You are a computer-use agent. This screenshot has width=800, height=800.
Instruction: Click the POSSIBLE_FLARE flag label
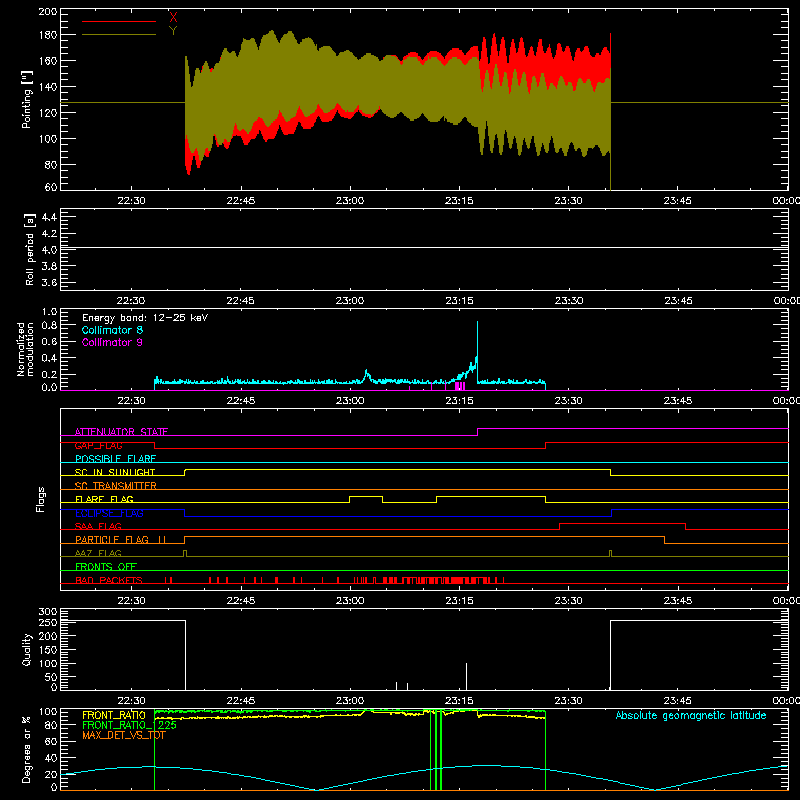pos(115,459)
